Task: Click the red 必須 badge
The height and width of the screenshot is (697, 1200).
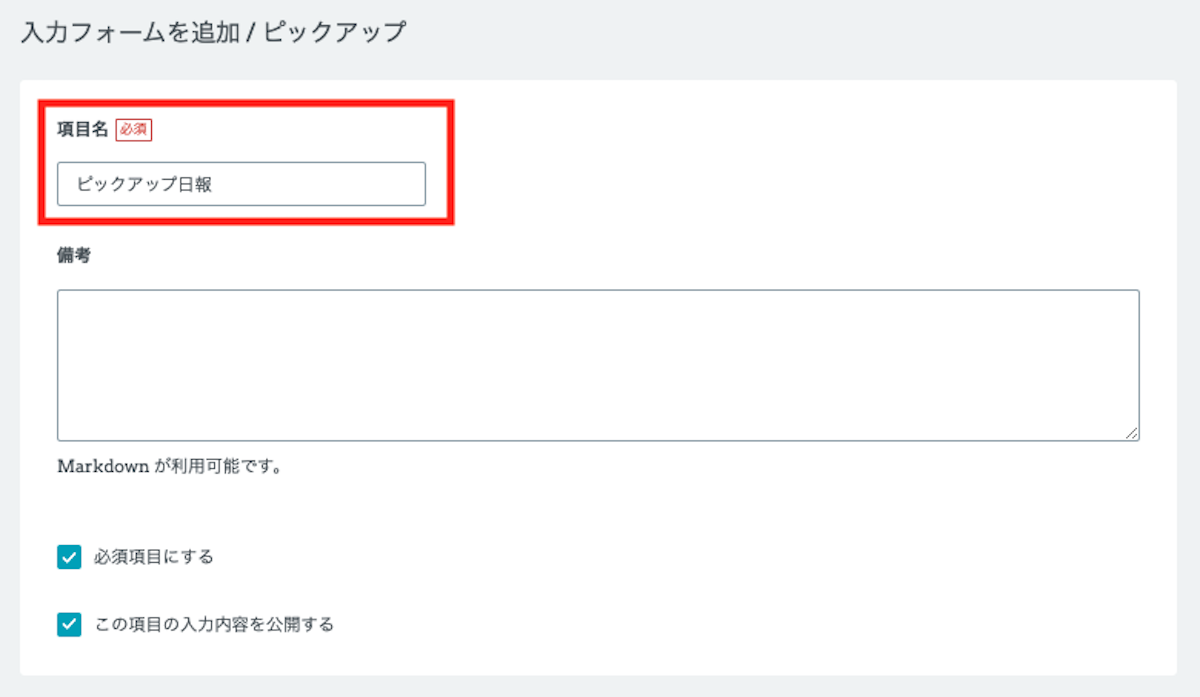Action: [134, 129]
